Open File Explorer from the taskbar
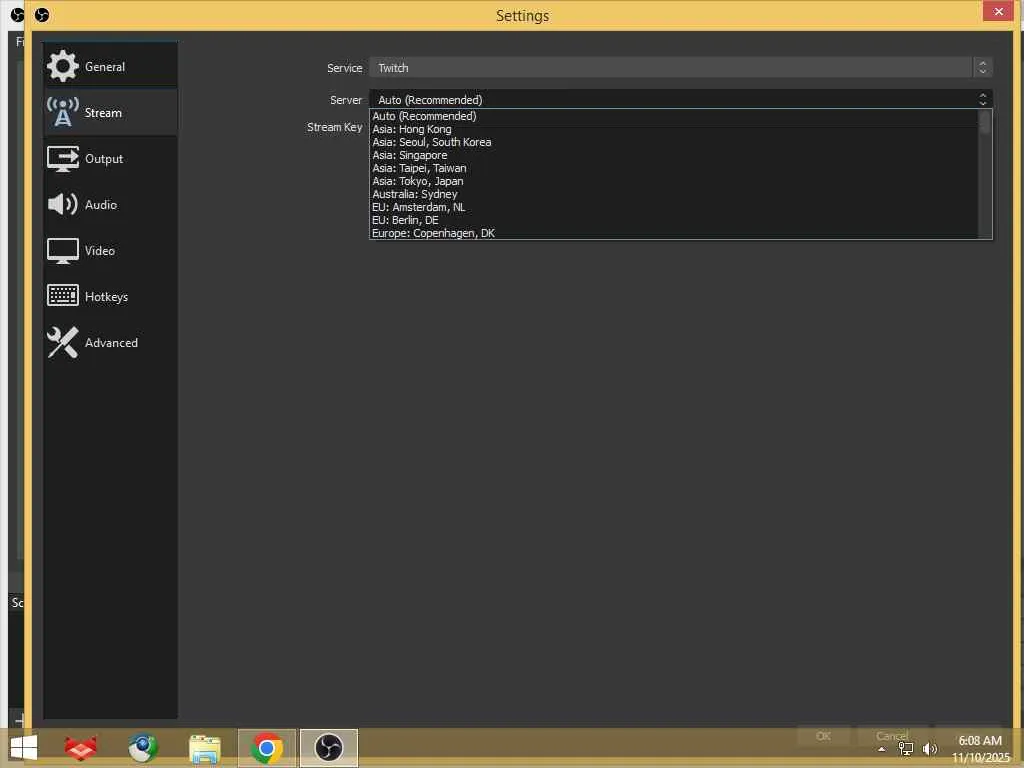This screenshot has width=1024, height=768. pos(204,748)
